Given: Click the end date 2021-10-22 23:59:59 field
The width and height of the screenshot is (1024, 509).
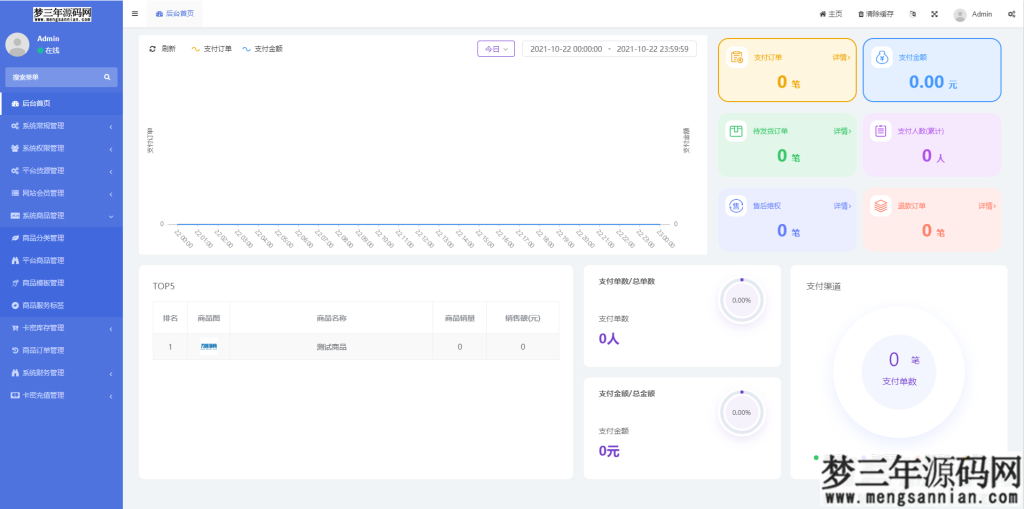Looking at the screenshot, I should [x=652, y=49].
